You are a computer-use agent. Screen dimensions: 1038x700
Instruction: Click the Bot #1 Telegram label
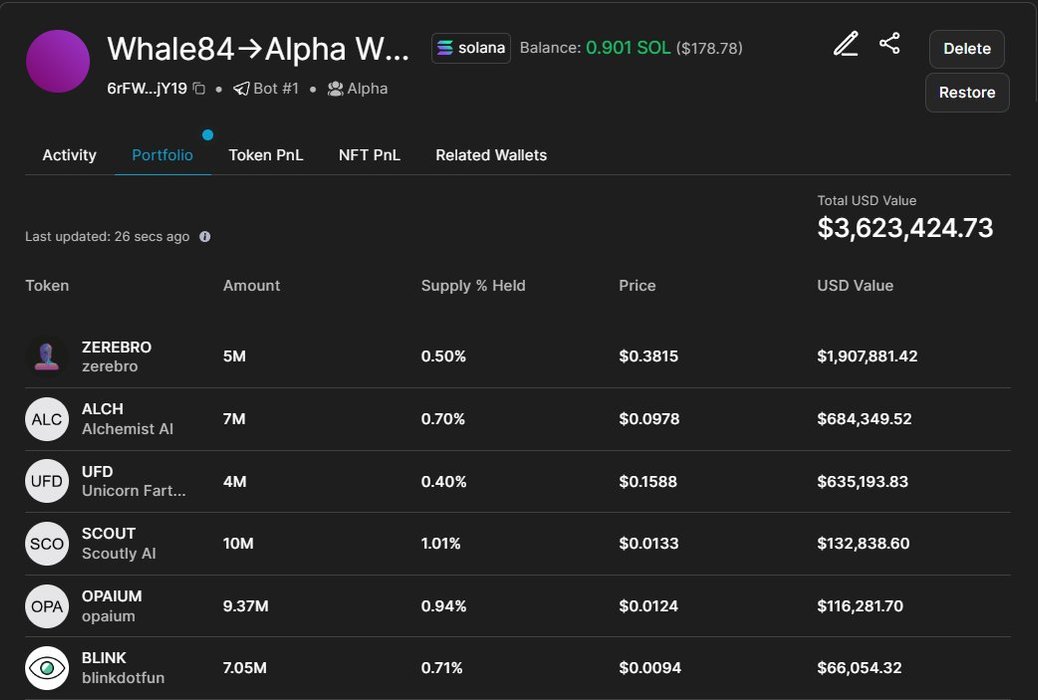click(266, 89)
